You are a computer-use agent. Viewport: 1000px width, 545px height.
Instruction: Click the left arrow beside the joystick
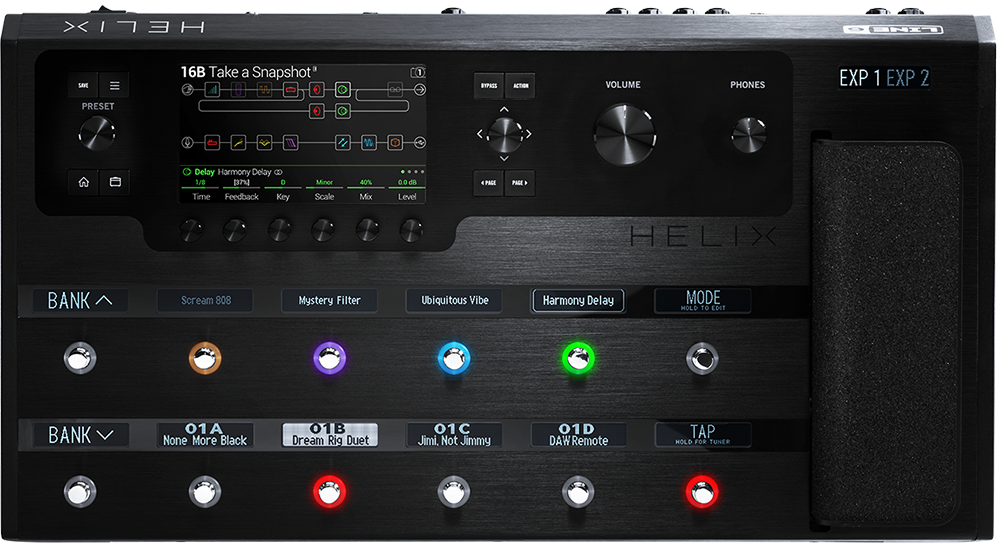[480, 134]
